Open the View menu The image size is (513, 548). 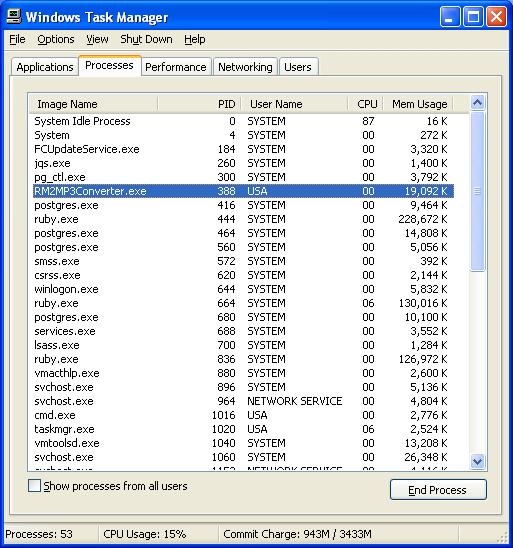97,39
